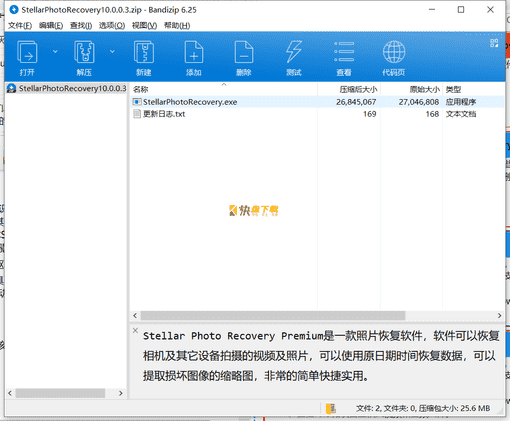Viewport: 510px width, 421px height.
Task: Expand the Open button dropdown arrow
Action: pos(55,51)
